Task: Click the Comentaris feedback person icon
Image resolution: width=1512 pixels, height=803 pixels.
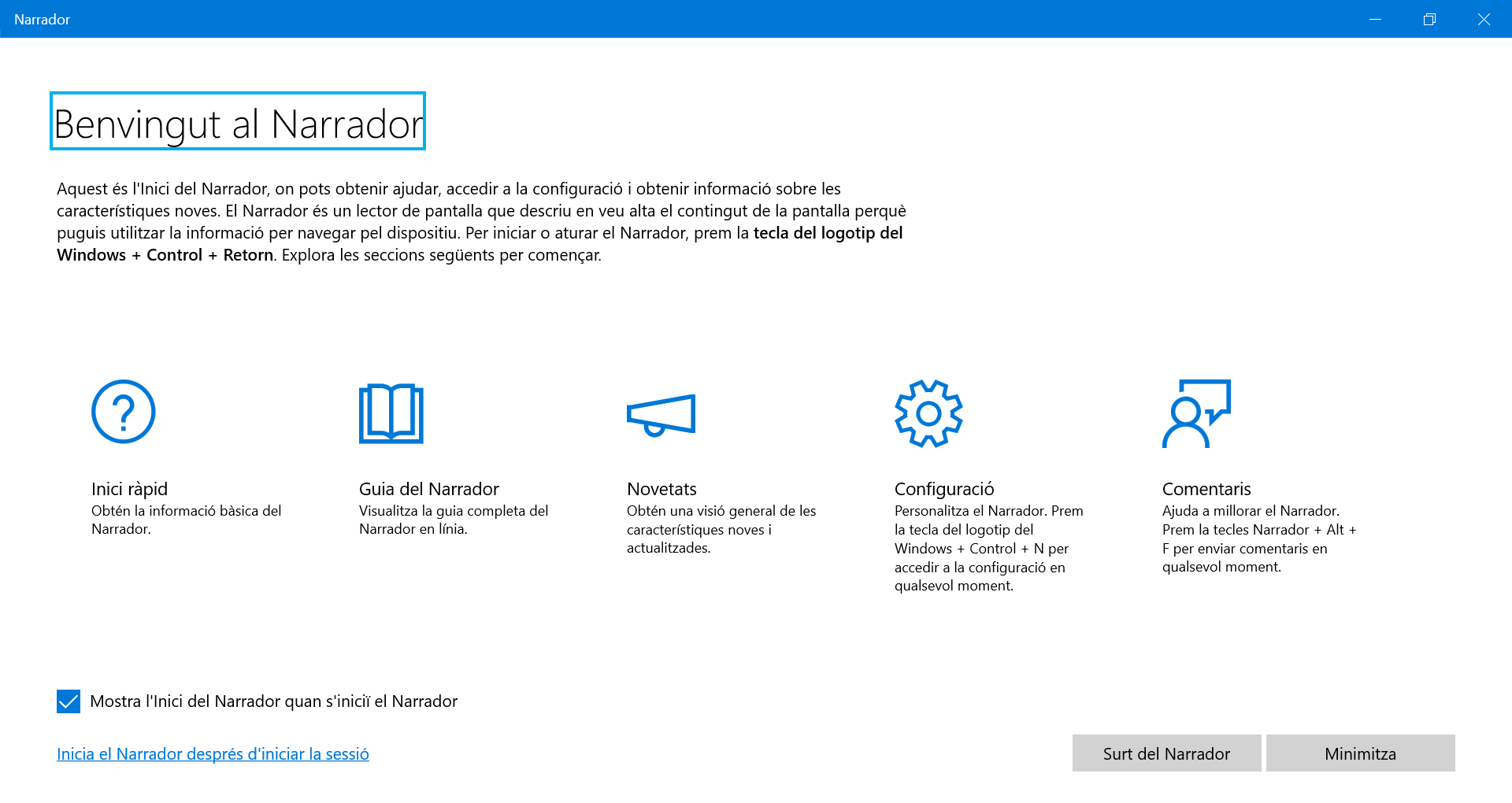Action: (1196, 413)
